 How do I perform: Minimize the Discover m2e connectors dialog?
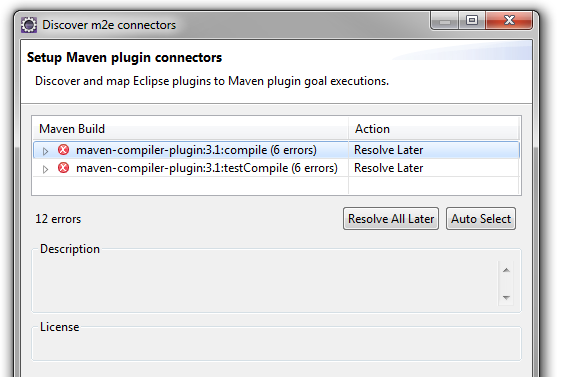(x=445, y=21)
